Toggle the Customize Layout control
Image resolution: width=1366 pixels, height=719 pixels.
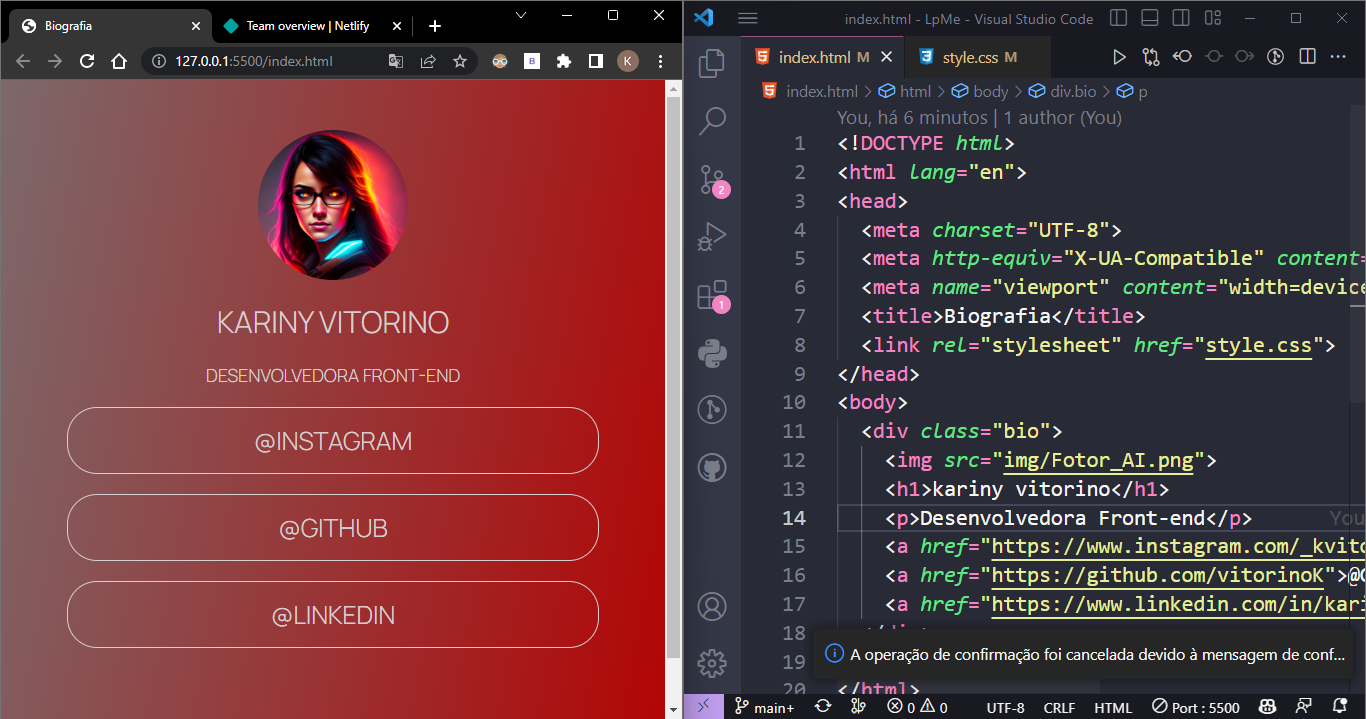pyautogui.click(x=1212, y=18)
